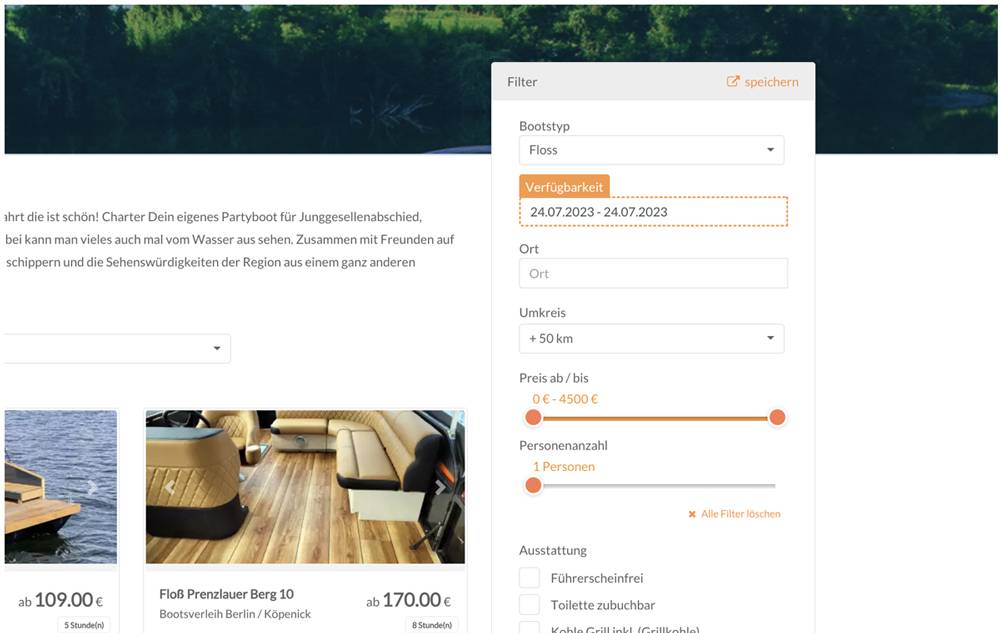The width and height of the screenshot is (1000, 633).
Task: Click the x icon beside Alle Filter löschen
Action: (x=692, y=514)
